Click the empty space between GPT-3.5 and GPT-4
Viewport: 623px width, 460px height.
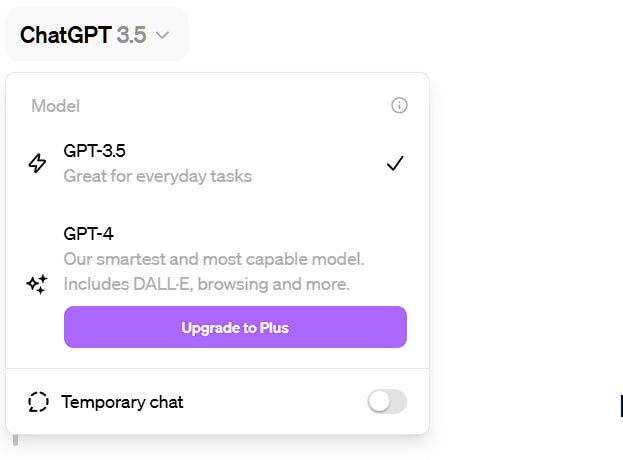coord(217,205)
